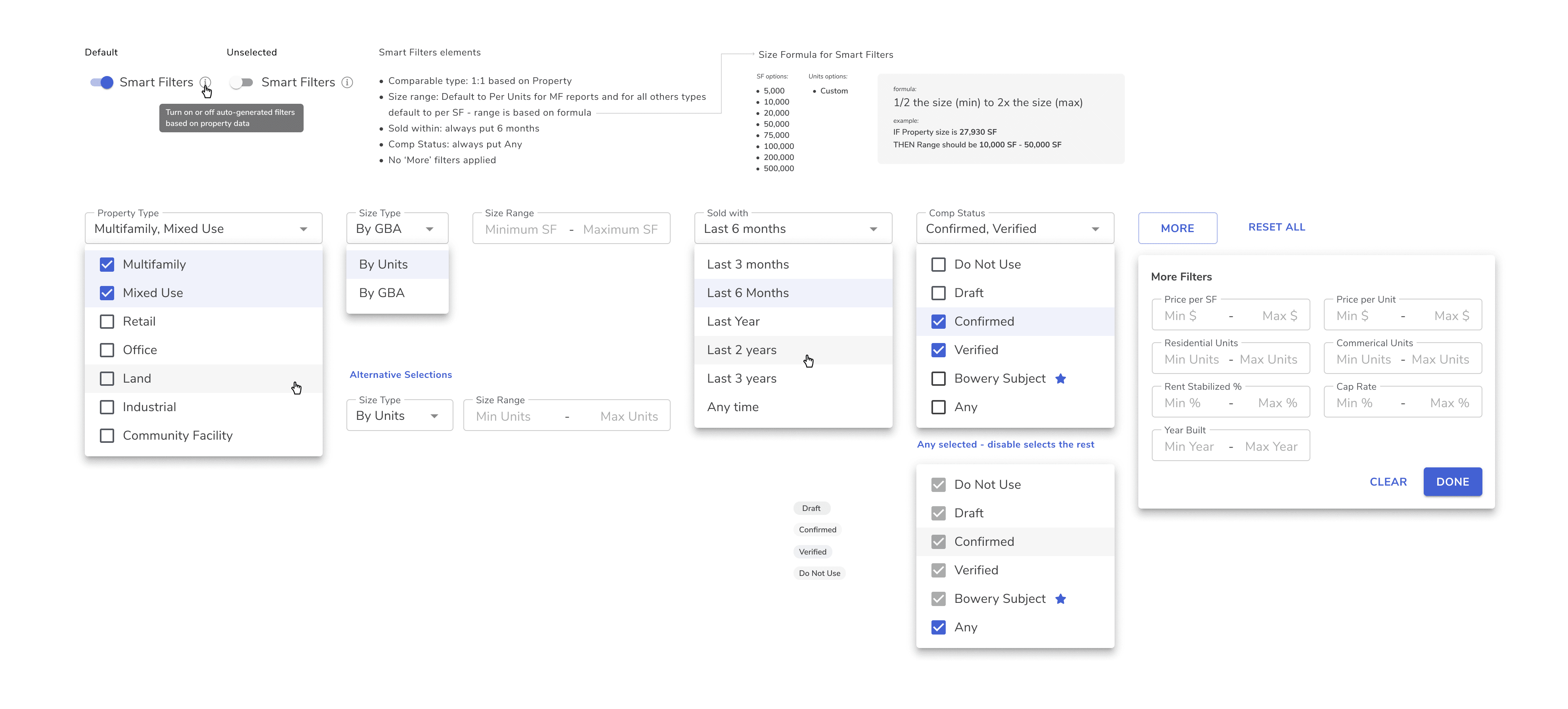Select Last 2 years option
This screenshot has width=1568, height=709.
(741, 350)
